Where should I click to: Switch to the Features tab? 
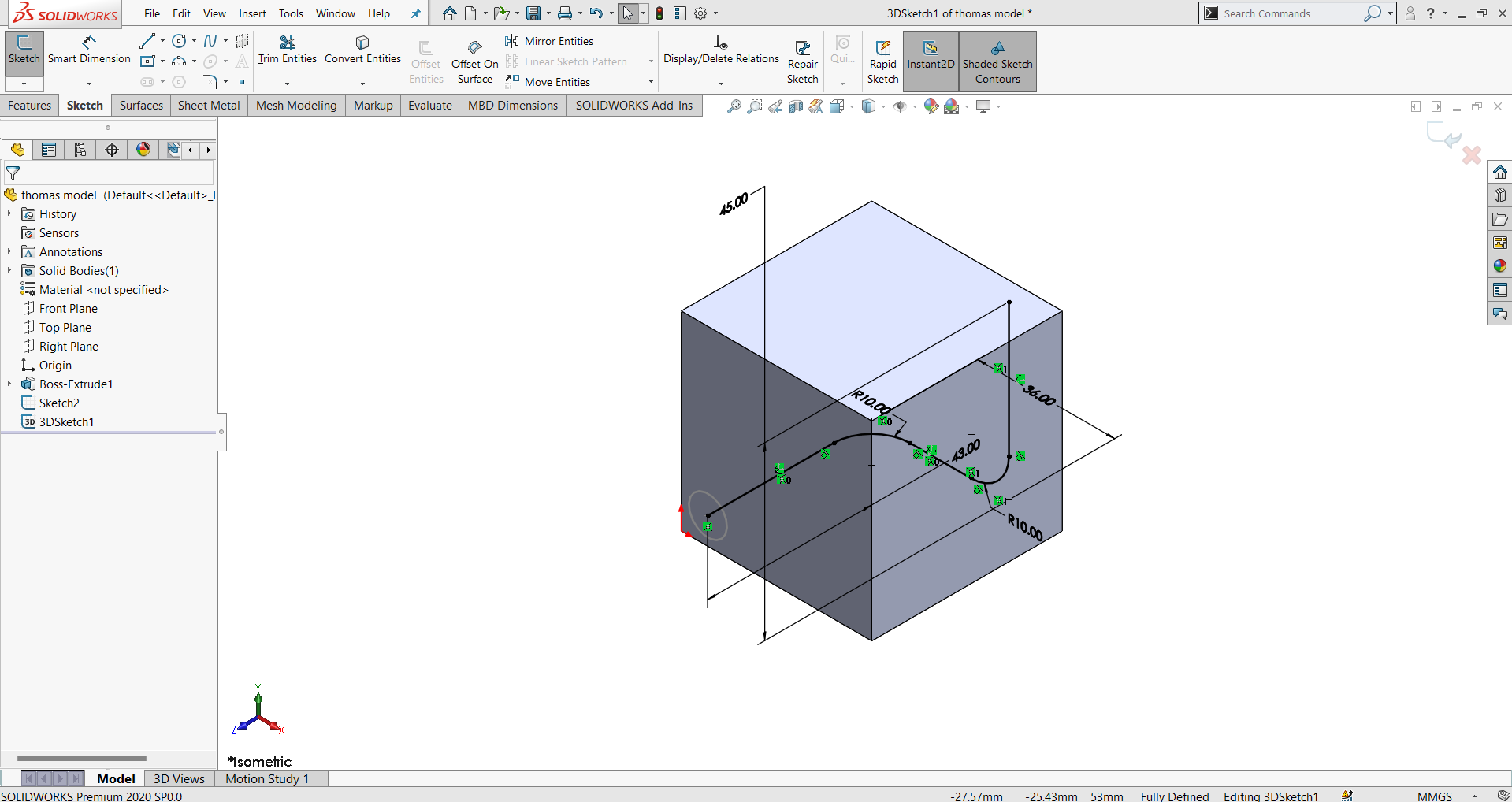coord(30,106)
